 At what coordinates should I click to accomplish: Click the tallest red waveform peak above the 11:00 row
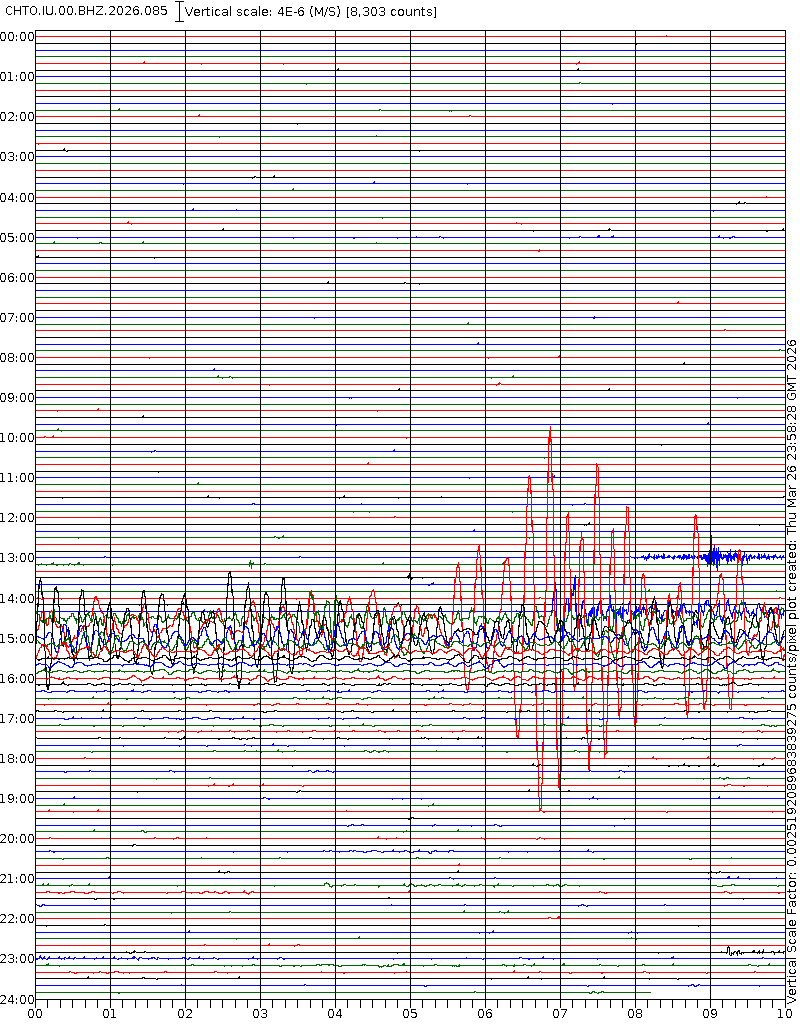coord(550,430)
